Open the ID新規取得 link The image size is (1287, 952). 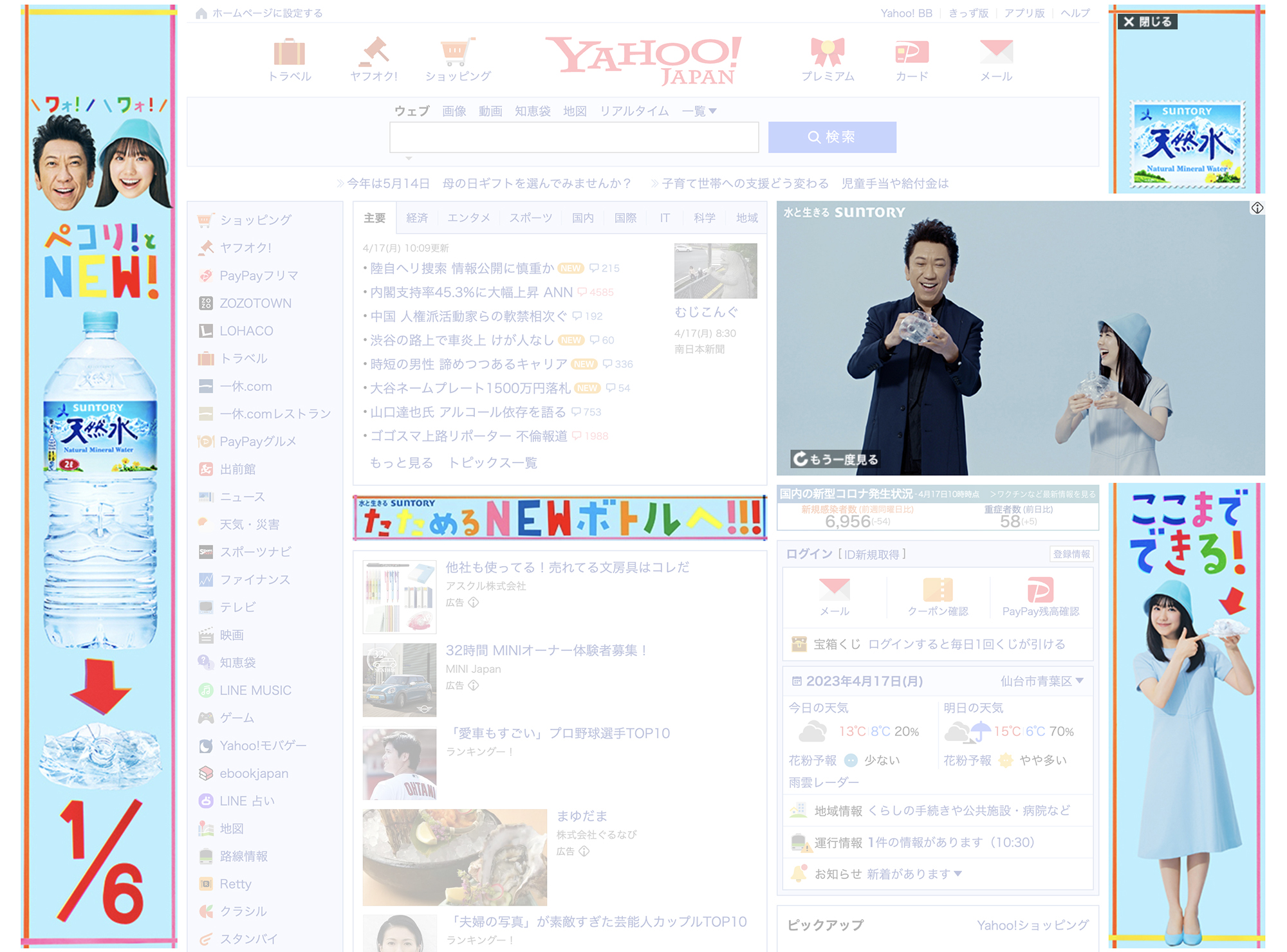[x=872, y=554]
